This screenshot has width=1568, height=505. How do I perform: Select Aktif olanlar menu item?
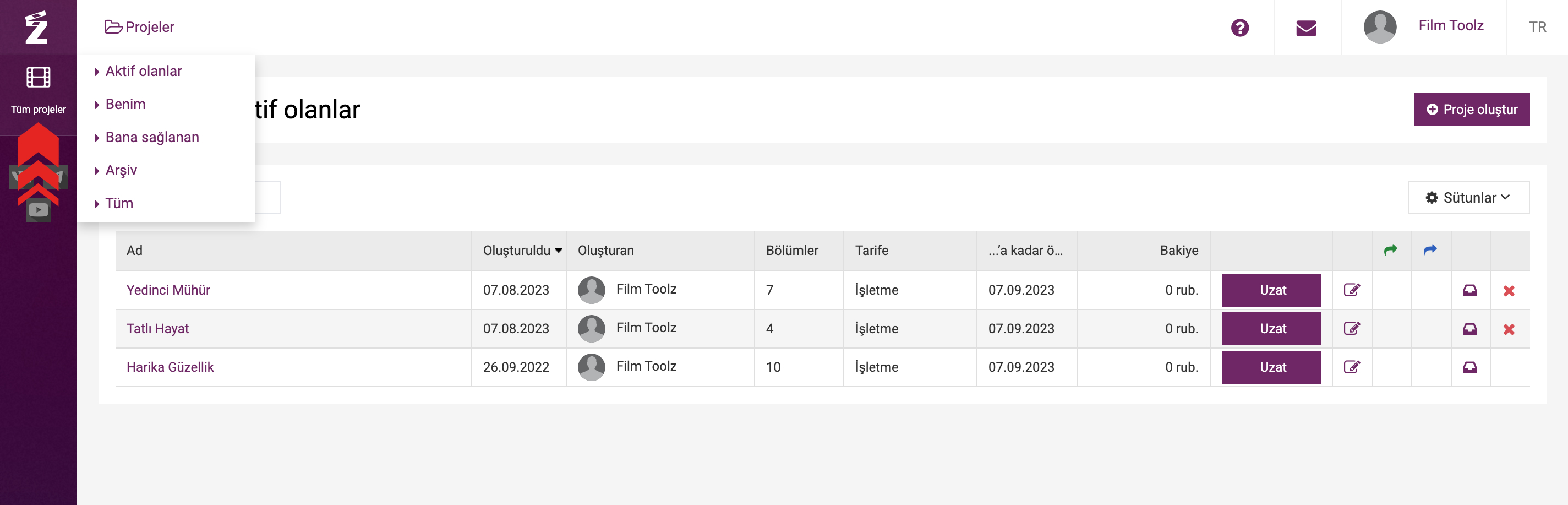tap(144, 71)
